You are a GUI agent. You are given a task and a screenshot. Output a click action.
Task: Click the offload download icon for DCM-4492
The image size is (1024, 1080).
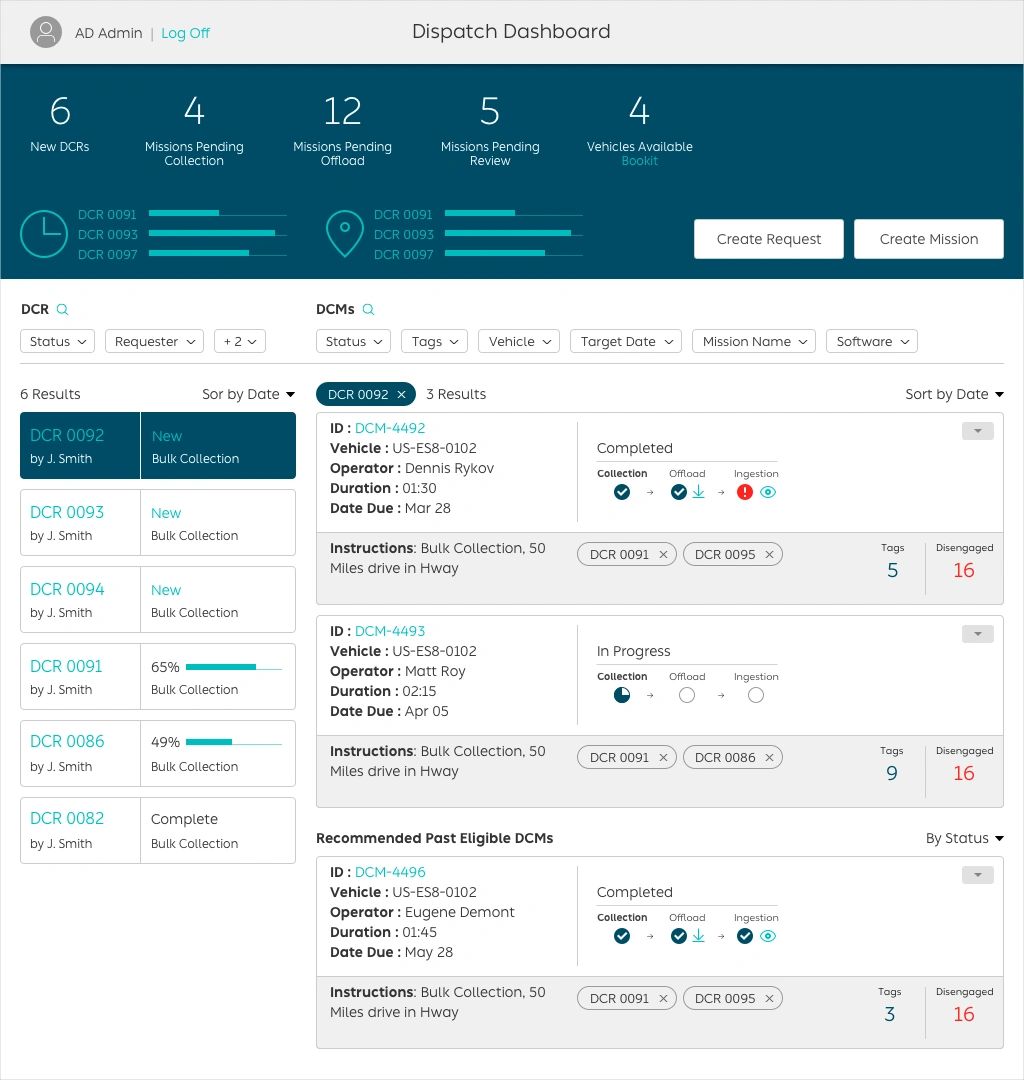[x=699, y=492]
